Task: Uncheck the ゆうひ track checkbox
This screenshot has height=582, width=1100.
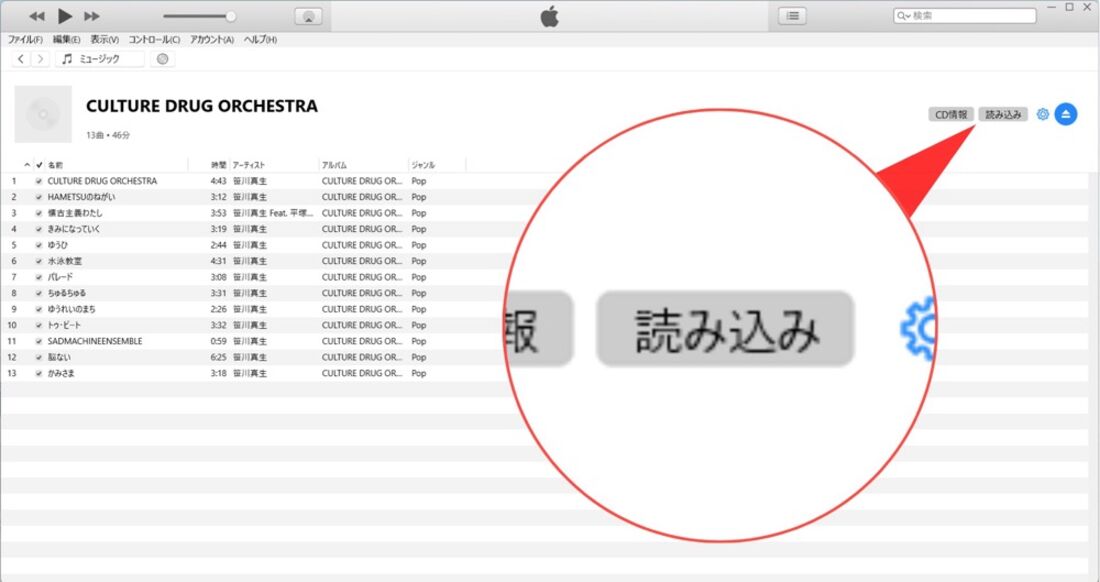Action: (39, 245)
